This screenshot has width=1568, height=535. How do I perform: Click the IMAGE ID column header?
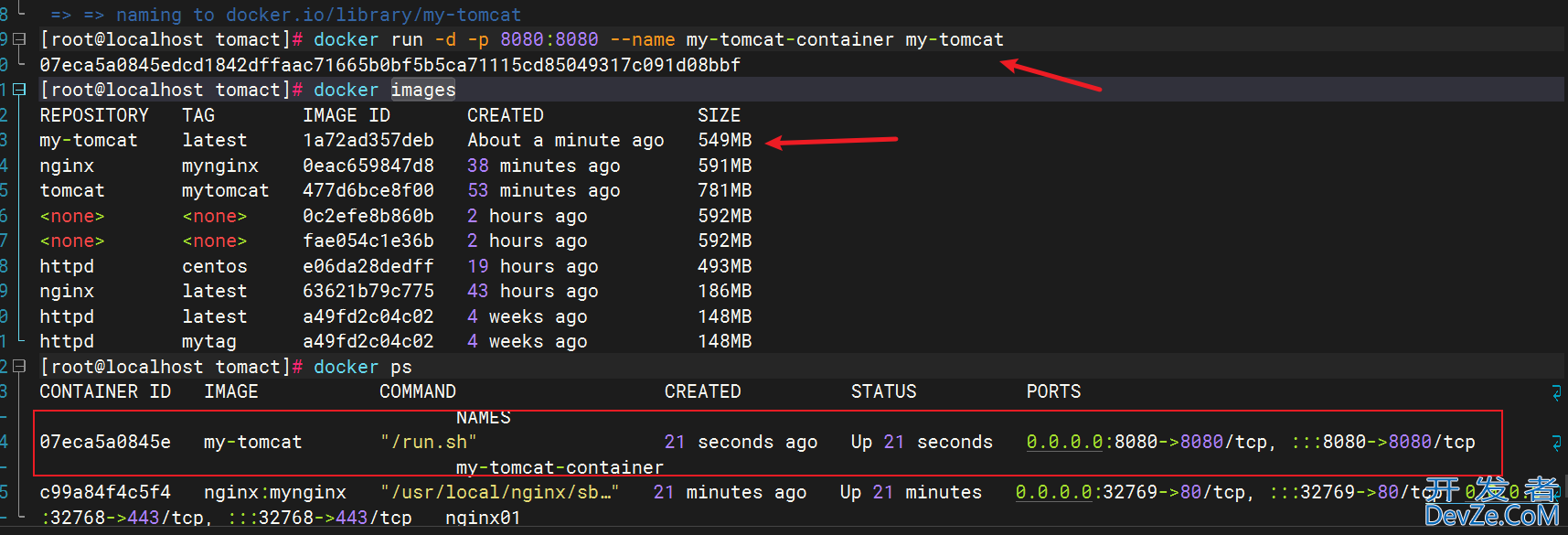coord(347,115)
